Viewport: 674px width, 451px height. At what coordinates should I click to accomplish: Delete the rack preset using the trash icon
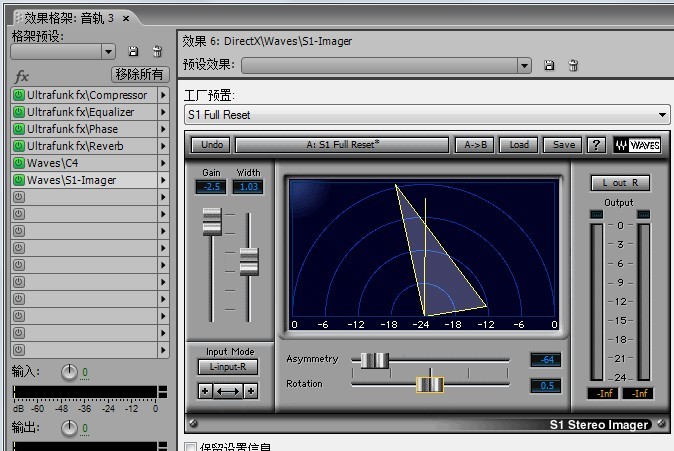point(157,52)
